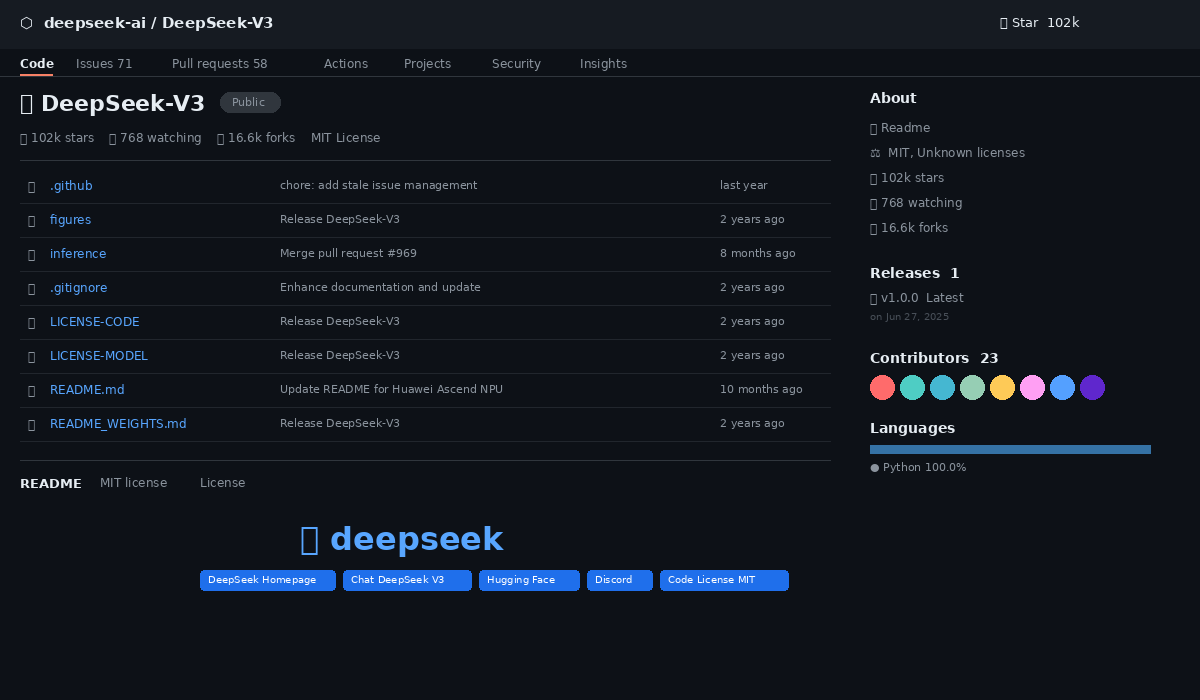Select the MIT license tab above the README
Viewport: 1200px width, 700px height.
click(133, 482)
